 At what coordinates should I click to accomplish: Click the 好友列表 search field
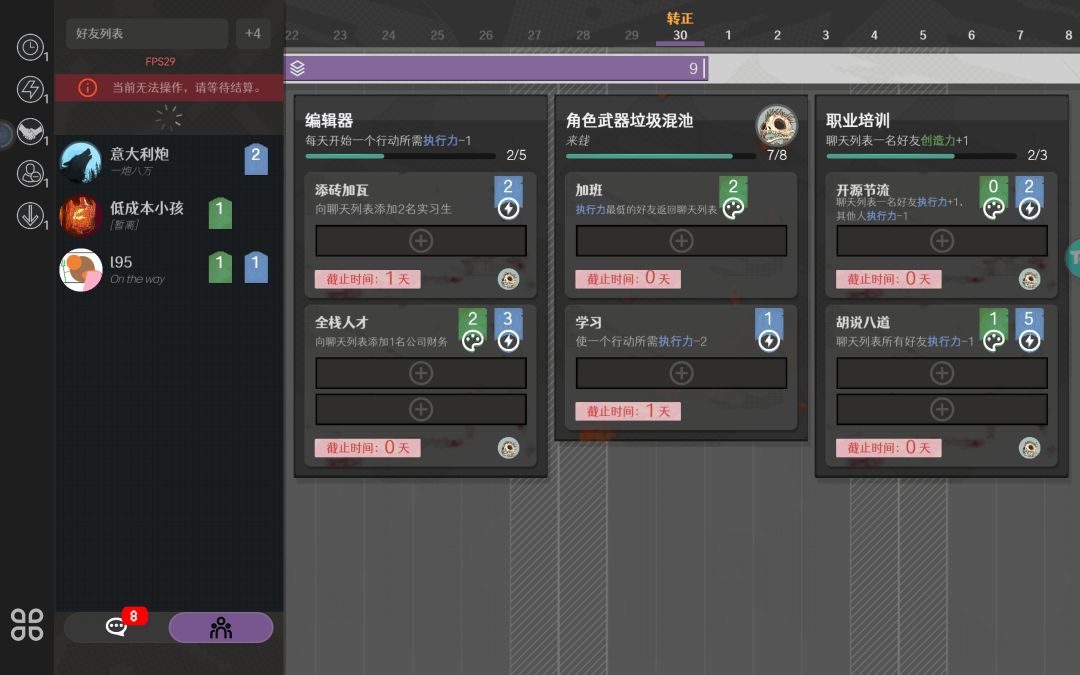(147, 34)
